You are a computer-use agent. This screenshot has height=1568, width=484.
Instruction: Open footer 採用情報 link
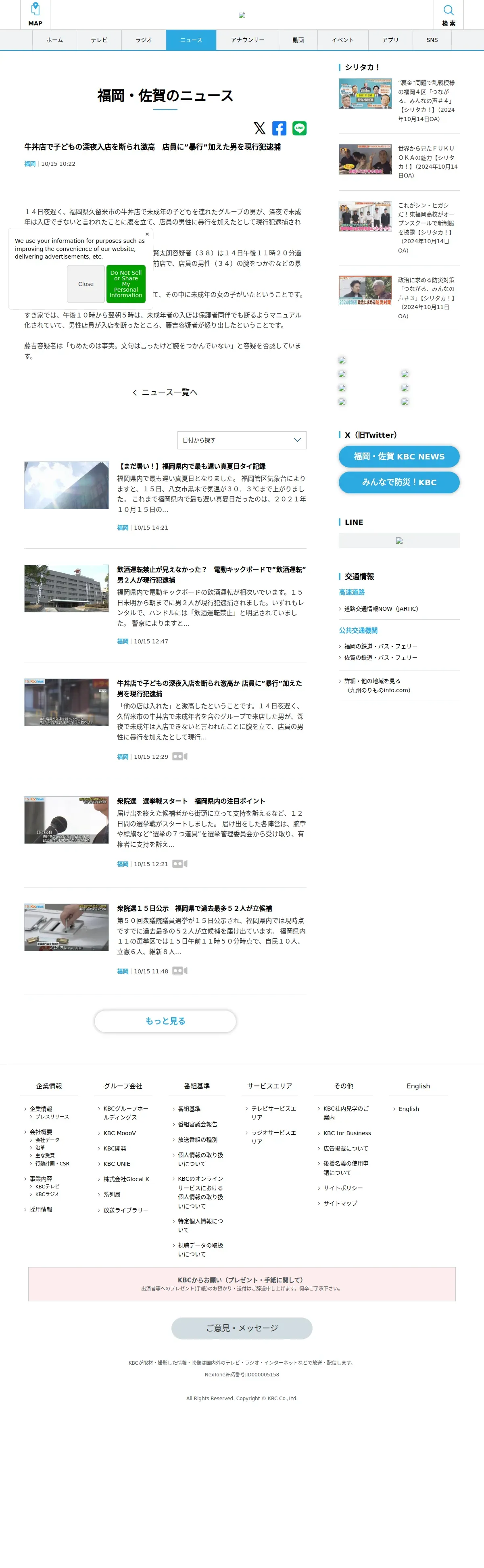point(41,1209)
